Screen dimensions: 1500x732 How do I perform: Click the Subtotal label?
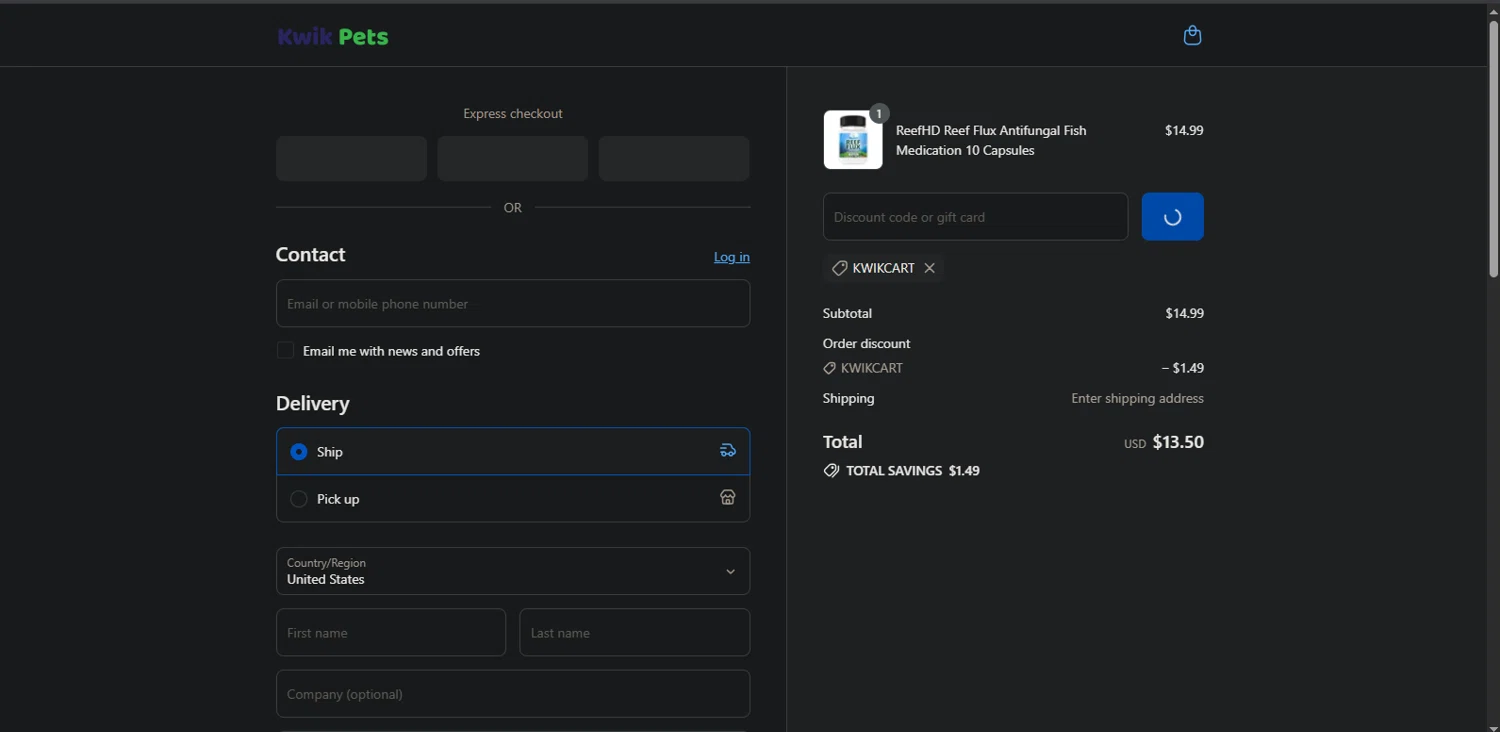847,313
